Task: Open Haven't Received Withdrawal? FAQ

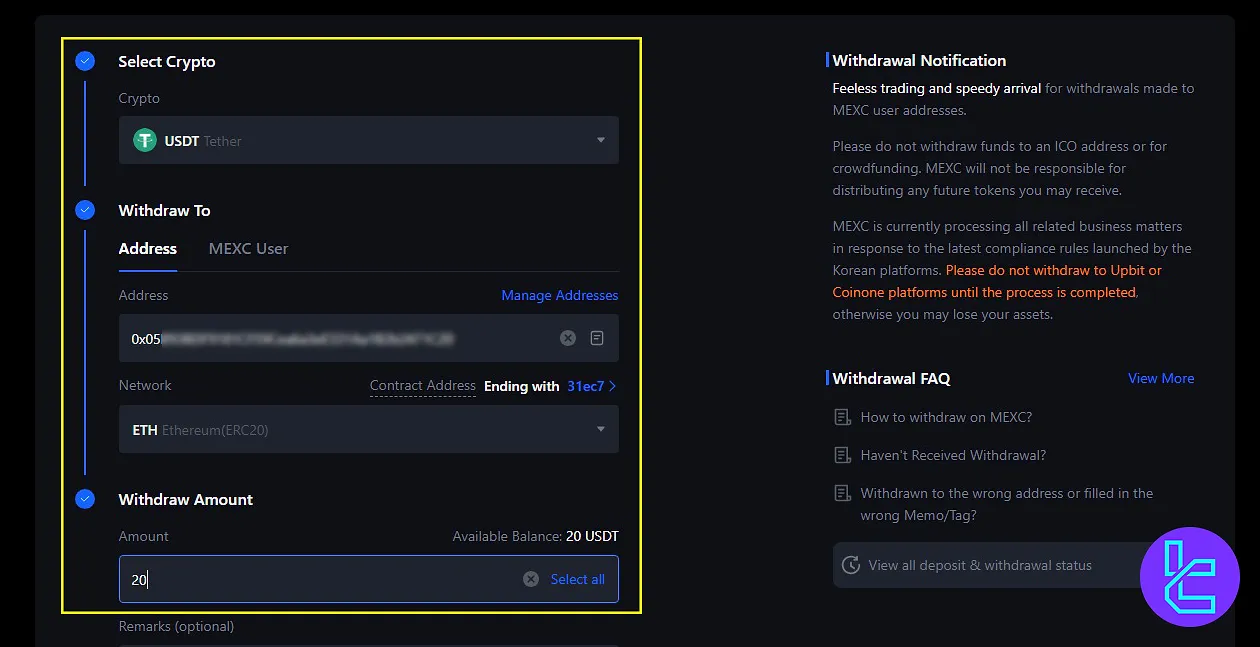Action: coord(953,455)
